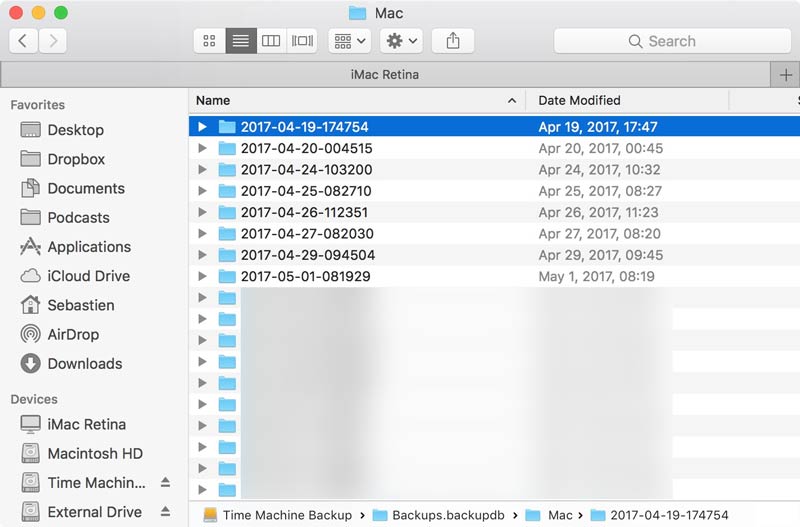Select the 2017-04-26-112351 folder name
The image size is (800, 527).
(304, 212)
